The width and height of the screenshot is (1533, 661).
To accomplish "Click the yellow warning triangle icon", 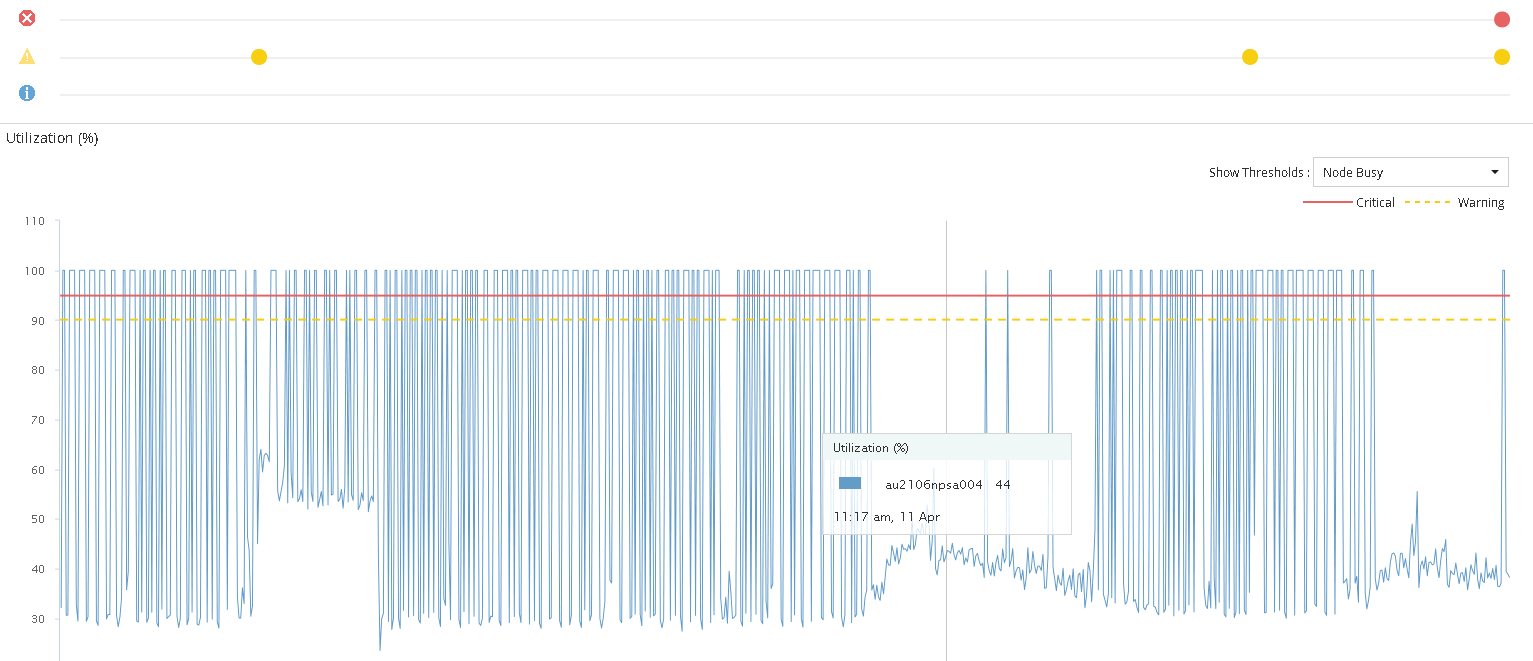I will point(27,57).
